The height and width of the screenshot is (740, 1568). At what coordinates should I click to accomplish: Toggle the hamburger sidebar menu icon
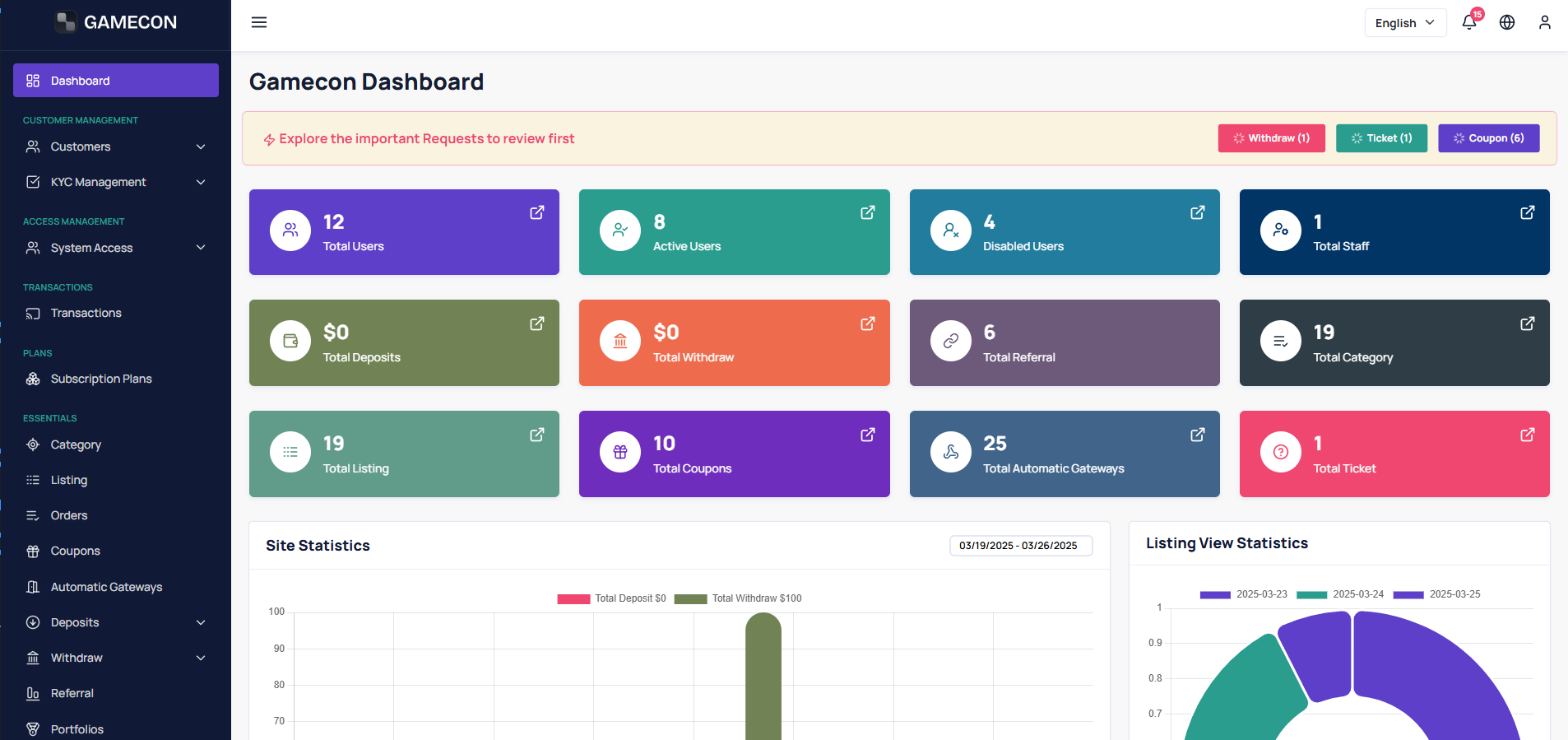[259, 22]
